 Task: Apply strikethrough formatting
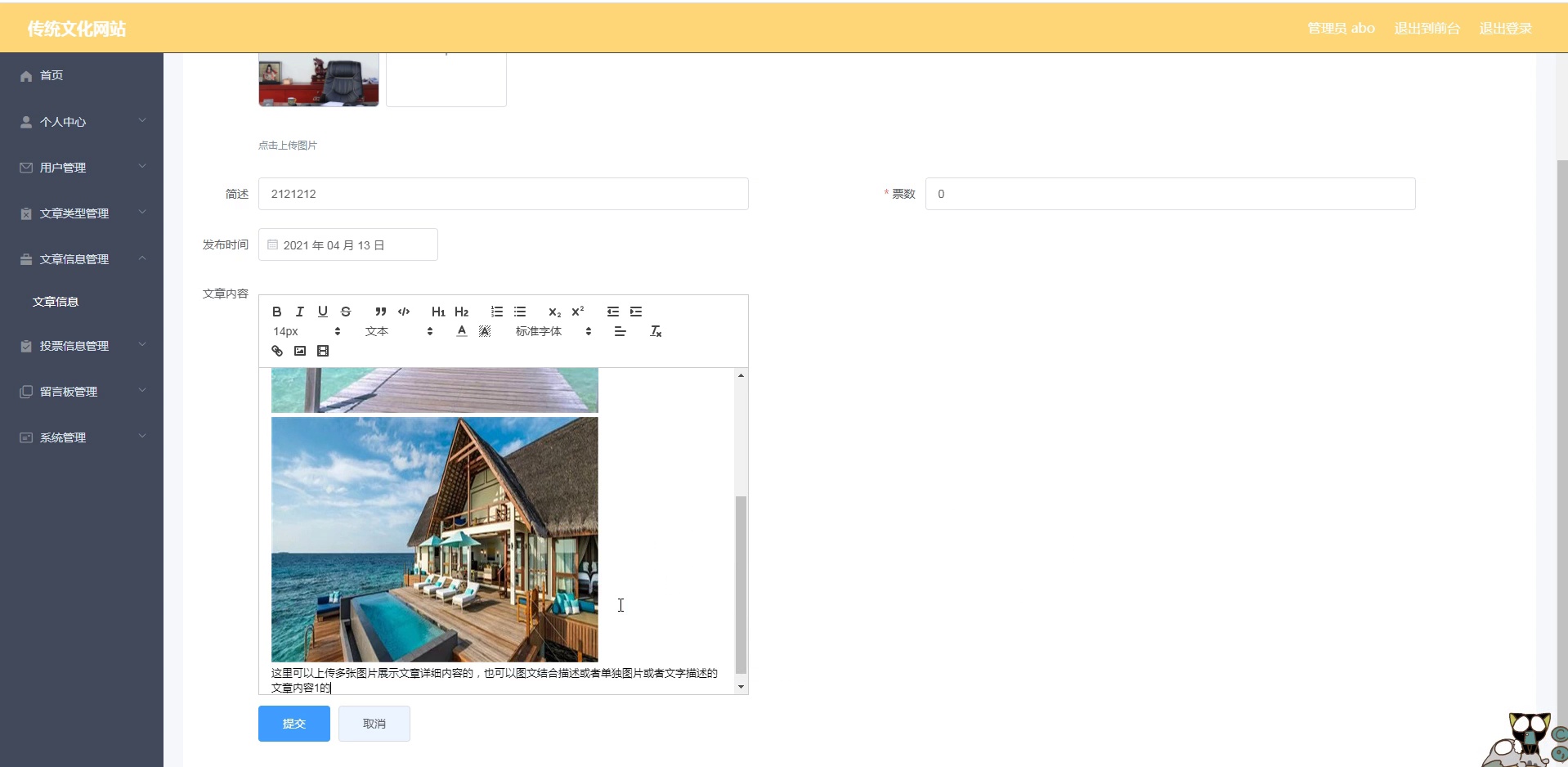346,312
